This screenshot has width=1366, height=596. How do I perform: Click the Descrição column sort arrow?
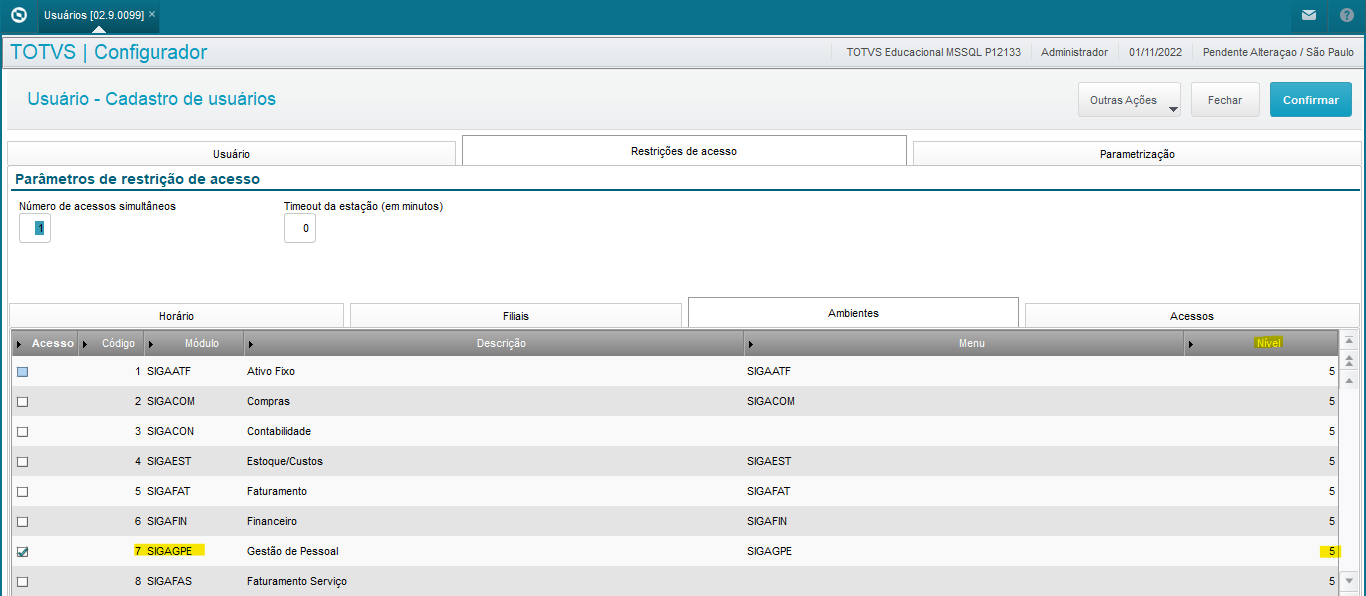pyautogui.click(x=250, y=344)
